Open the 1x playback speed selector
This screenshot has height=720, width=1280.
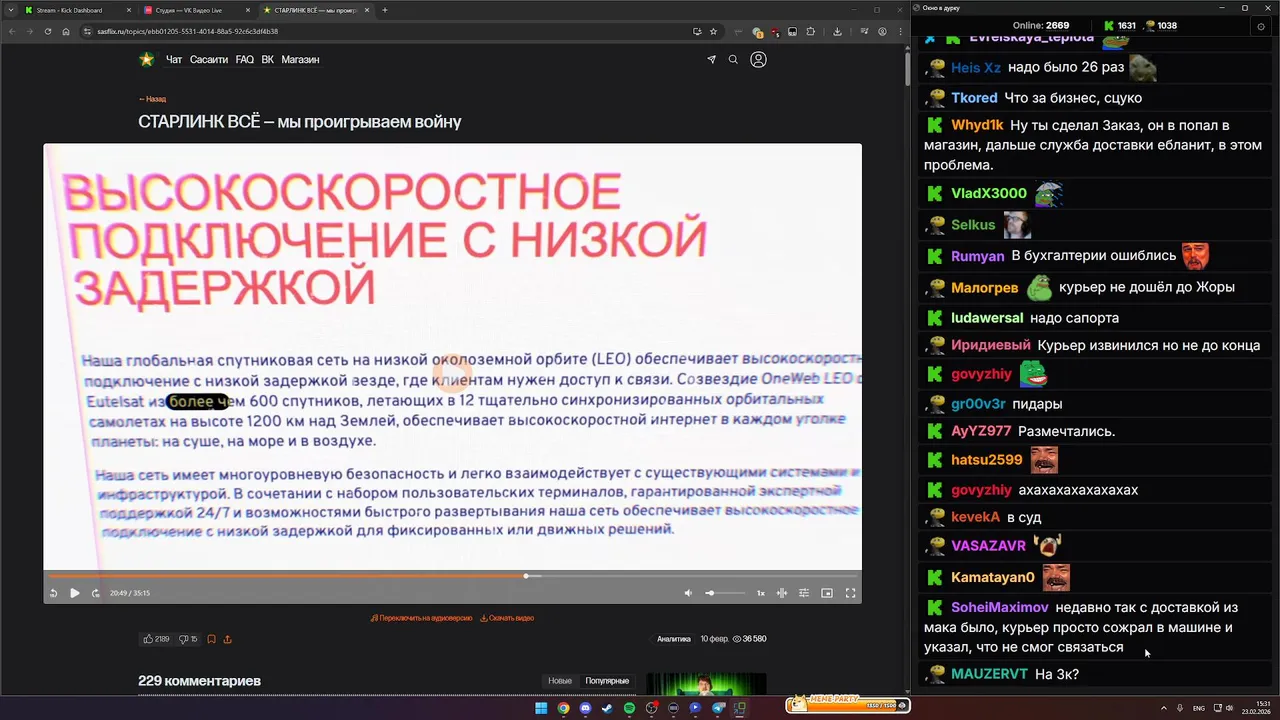click(760, 593)
